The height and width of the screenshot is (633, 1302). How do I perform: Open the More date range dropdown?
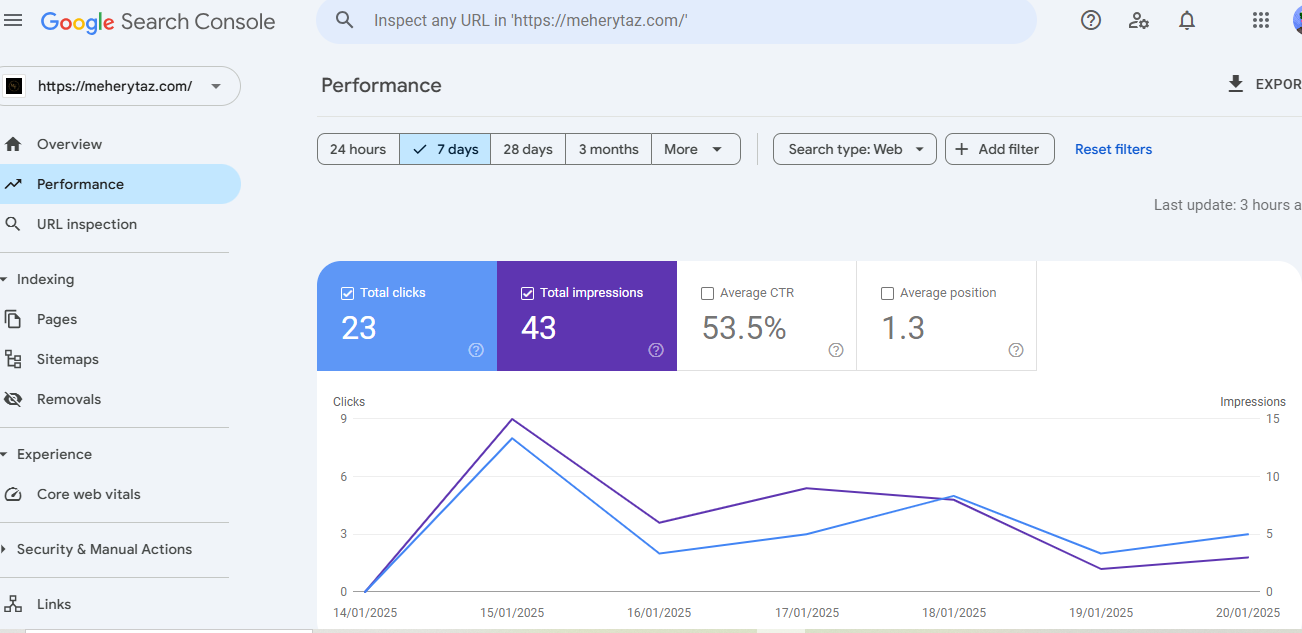(x=696, y=149)
